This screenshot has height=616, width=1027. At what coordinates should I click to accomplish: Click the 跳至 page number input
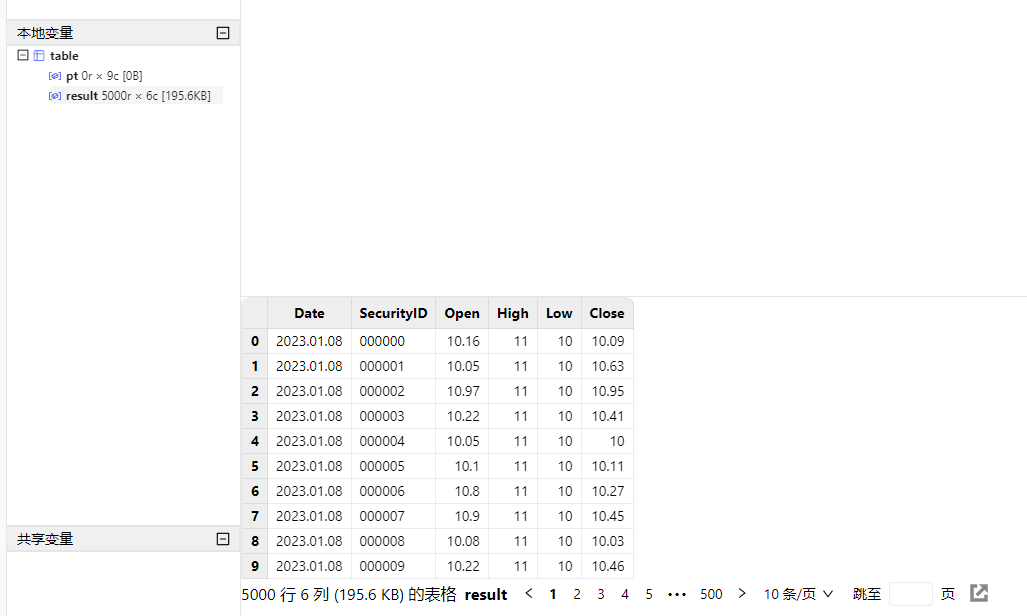(x=910, y=594)
